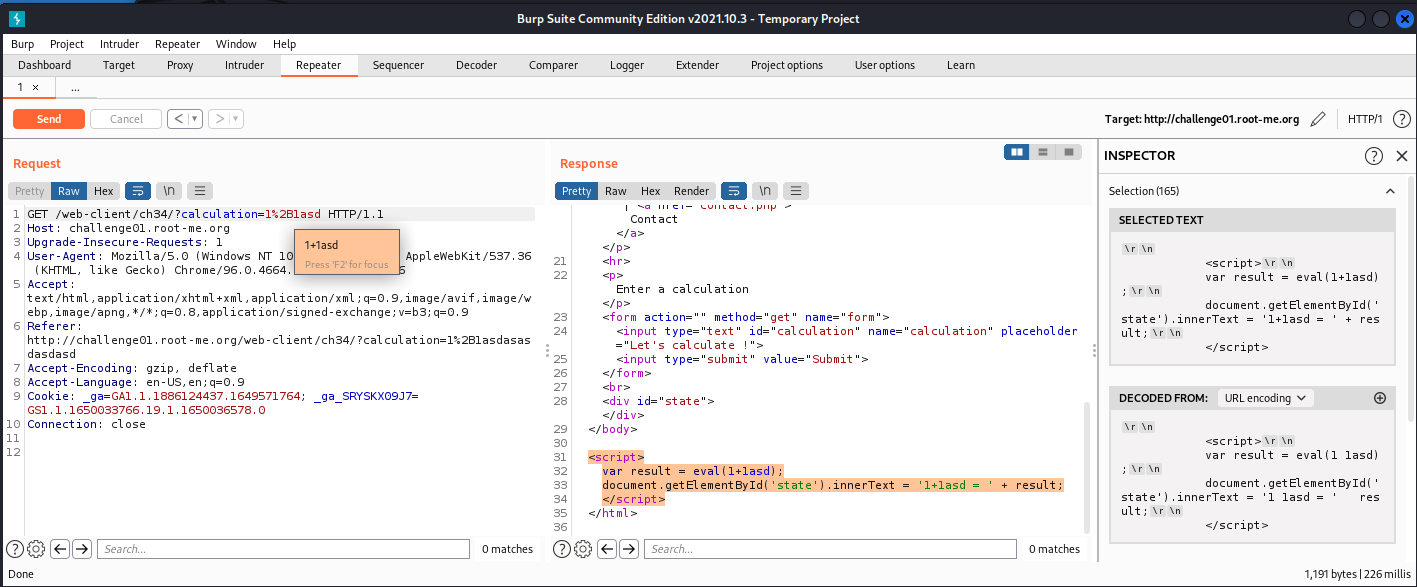This screenshot has height=587, width=1417.
Task: Go forward to next request in history
Action: [x=219, y=119]
